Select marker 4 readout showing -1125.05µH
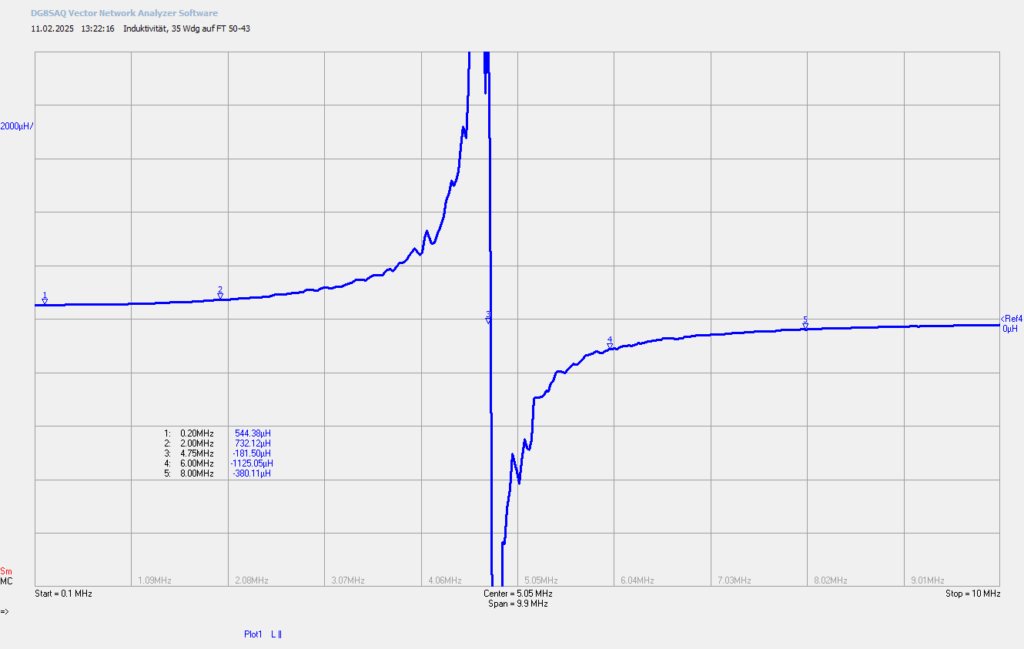Screen dimensions: 1024x649 click(x=251, y=463)
